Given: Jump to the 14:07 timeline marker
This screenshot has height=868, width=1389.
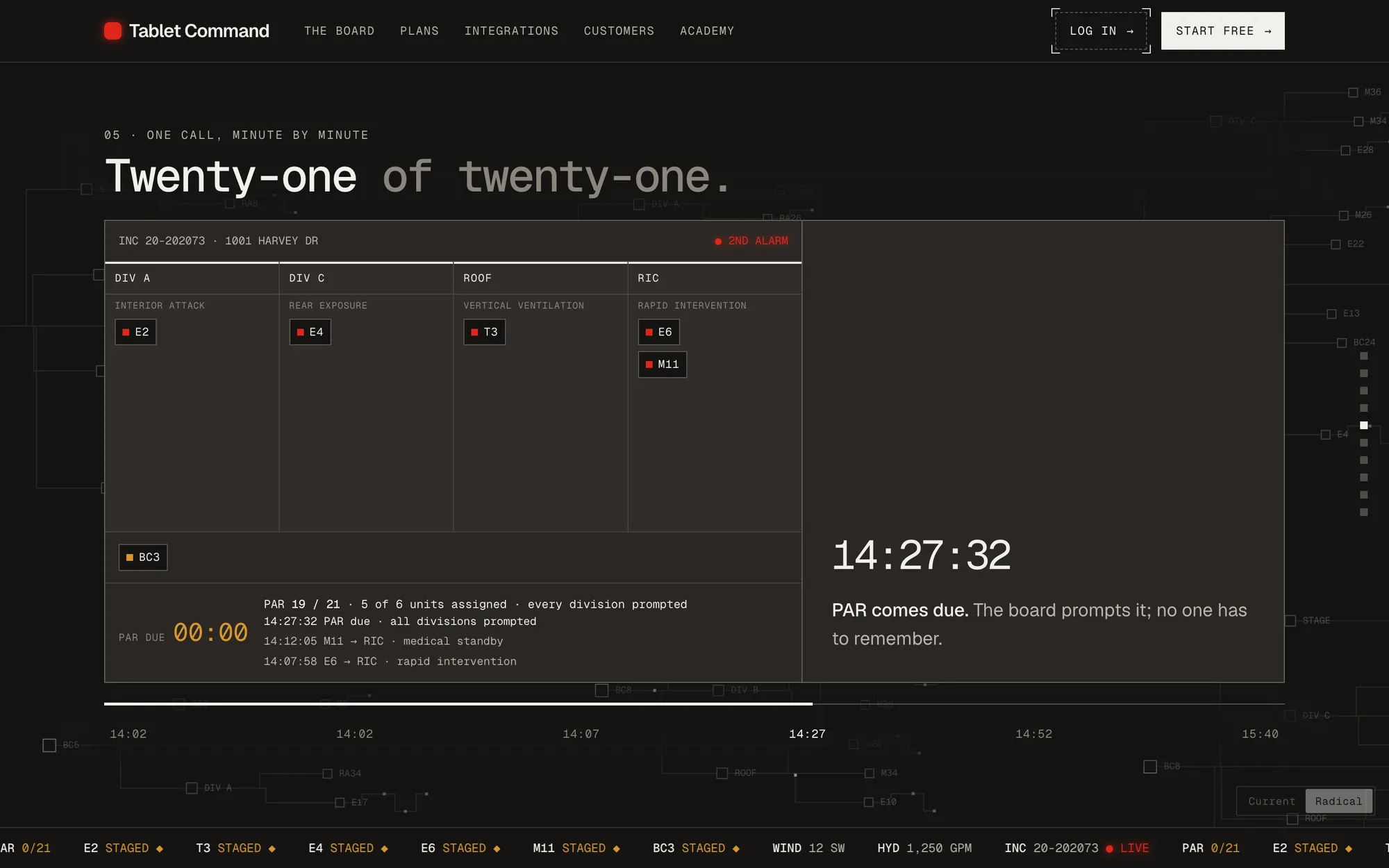Looking at the screenshot, I should [581, 734].
